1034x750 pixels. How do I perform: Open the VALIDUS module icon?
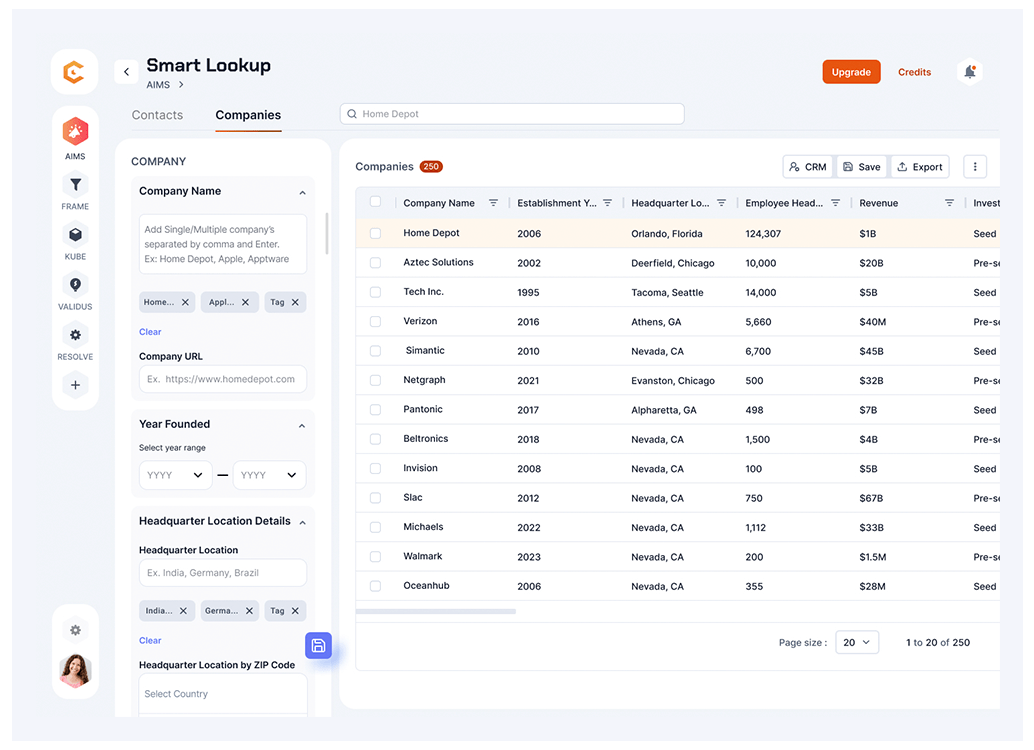tap(75, 285)
